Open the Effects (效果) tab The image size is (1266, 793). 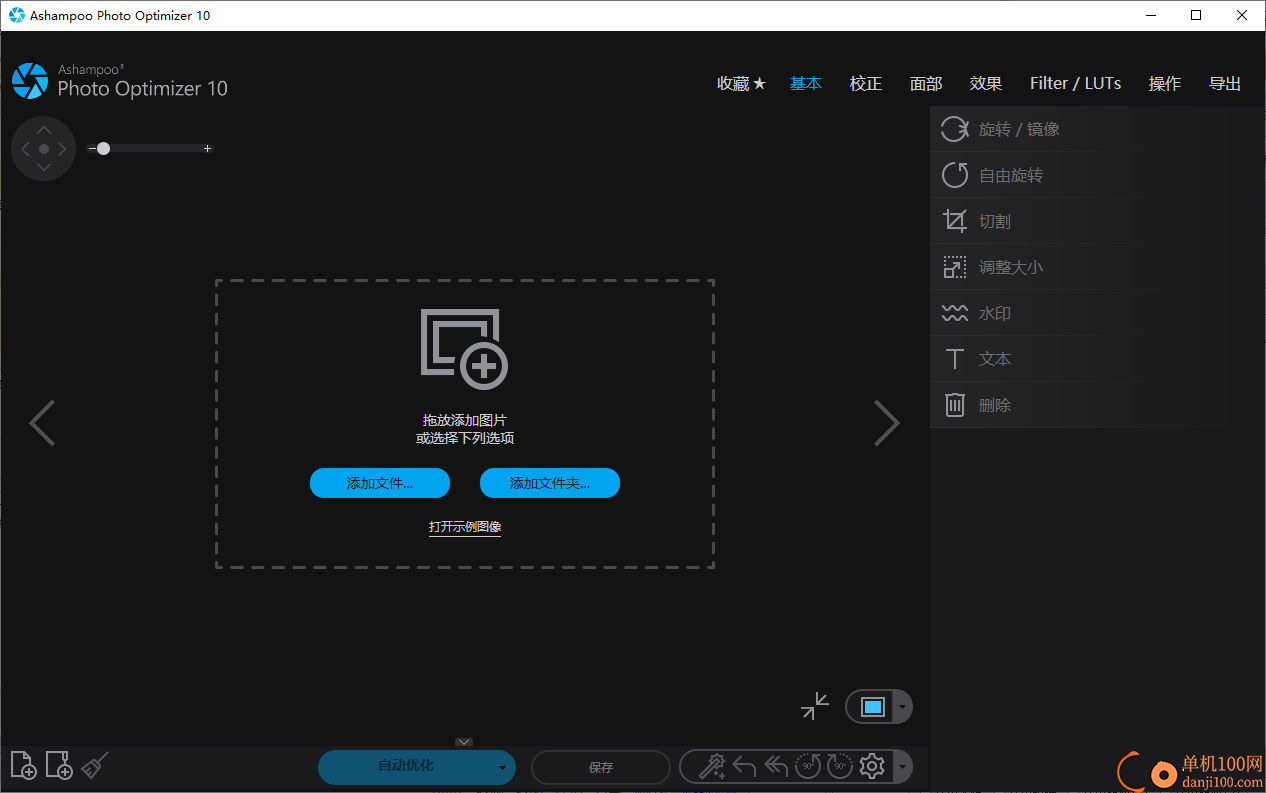[986, 84]
